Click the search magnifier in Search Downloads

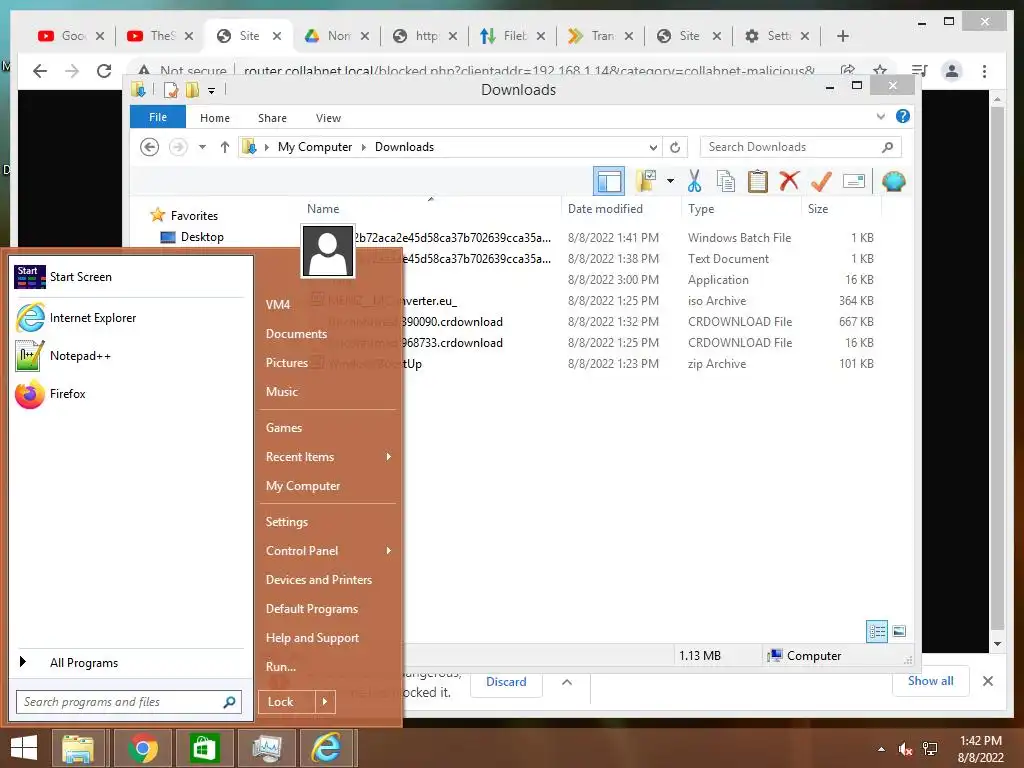887,147
